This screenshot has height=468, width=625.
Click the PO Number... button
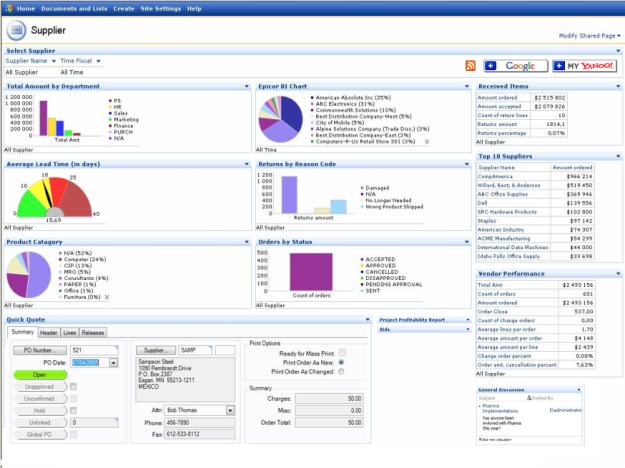(40, 350)
